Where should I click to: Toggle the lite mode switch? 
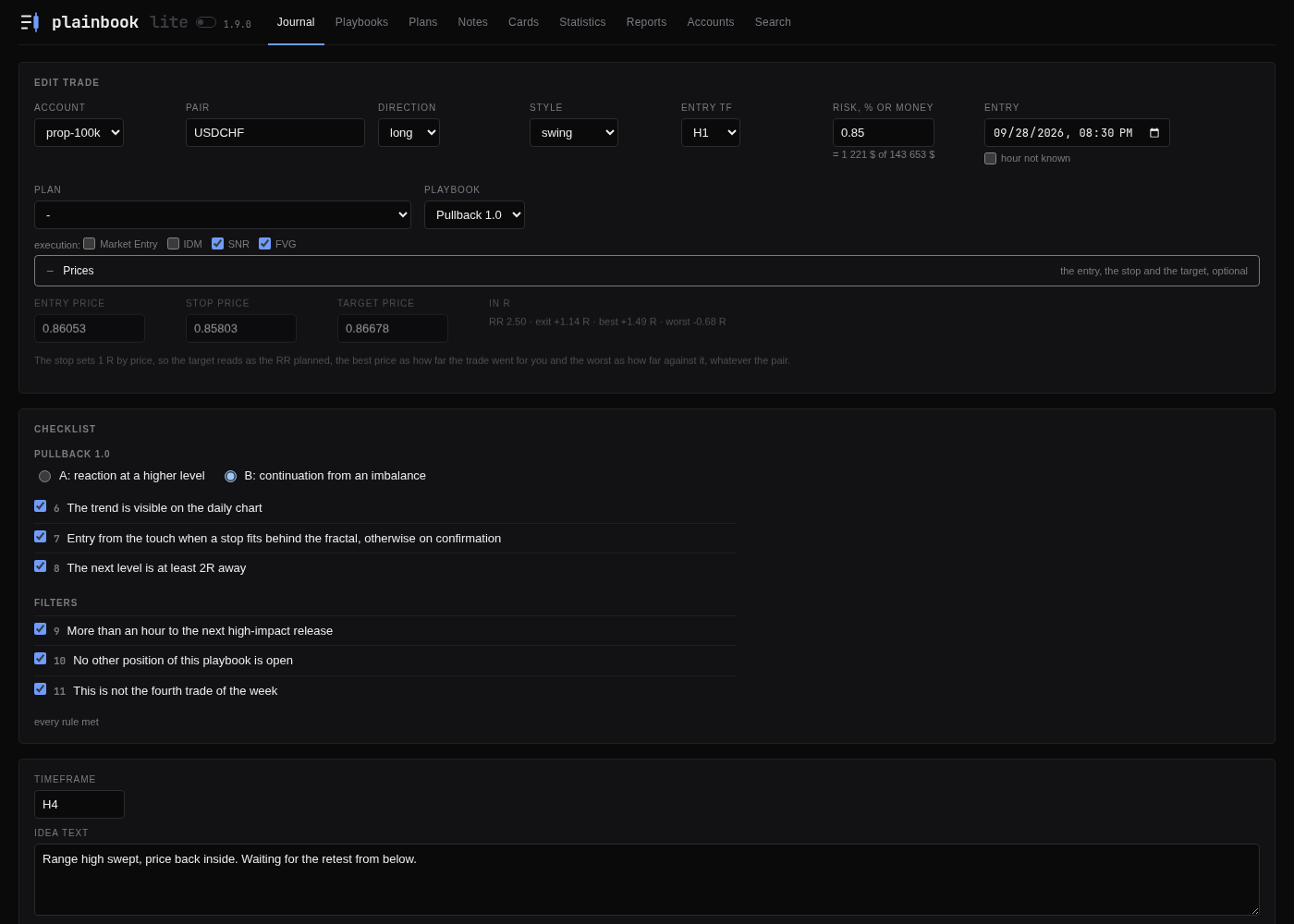206,22
